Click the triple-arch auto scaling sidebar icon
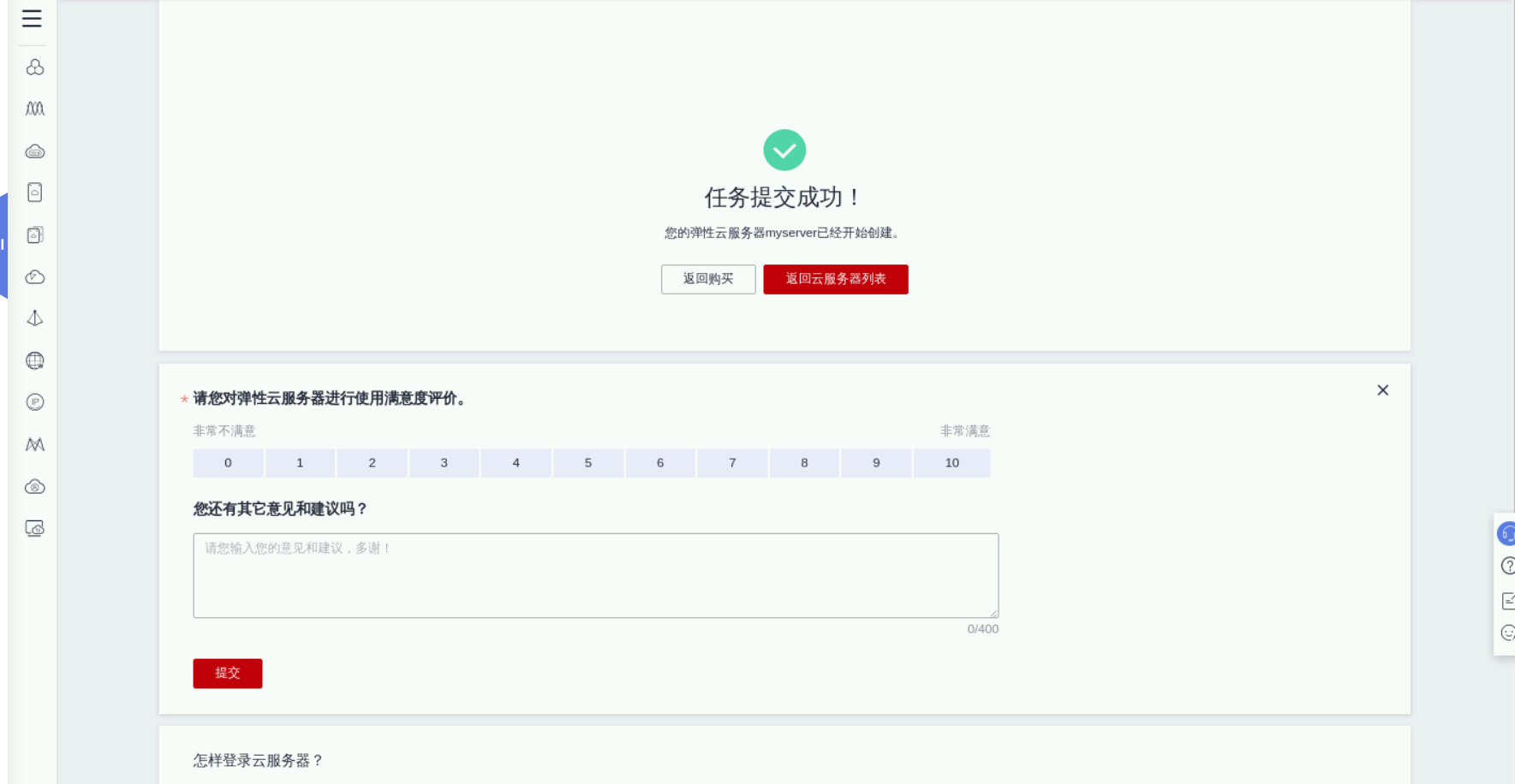The height and width of the screenshot is (784, 1515). (x=34, y=109)
